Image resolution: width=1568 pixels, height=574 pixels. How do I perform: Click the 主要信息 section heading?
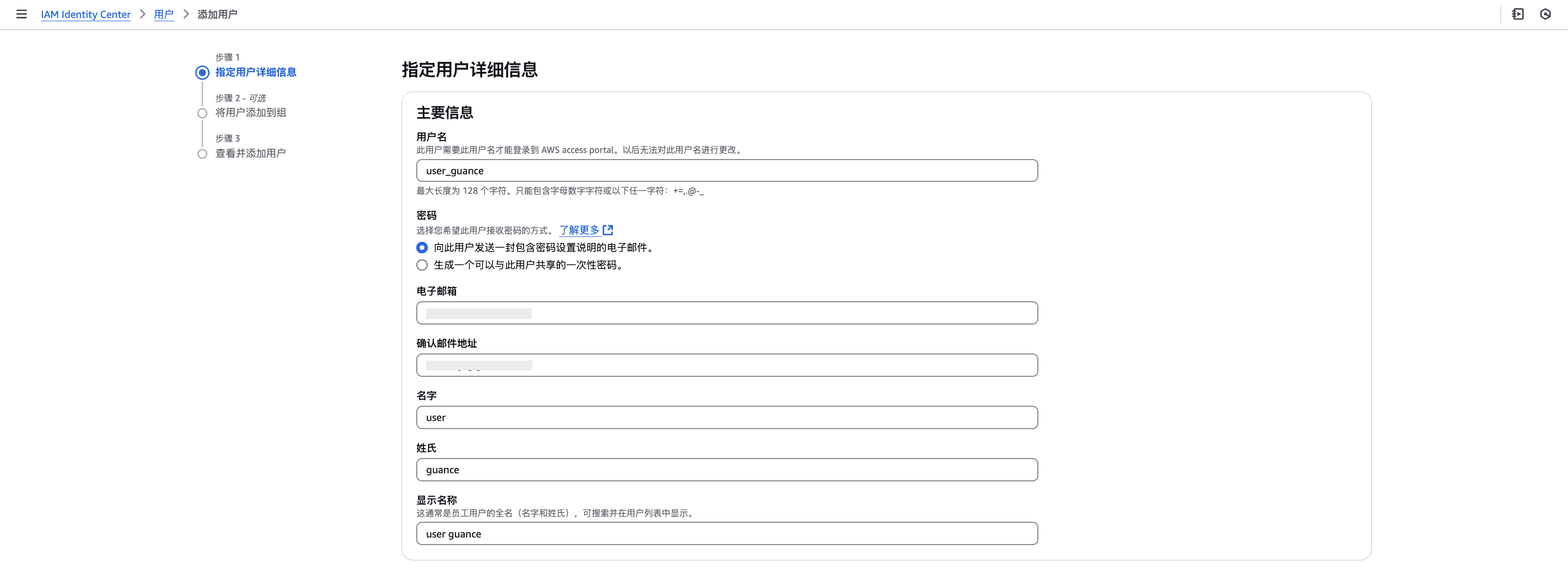pyautogui.click(x=445, y=113)
